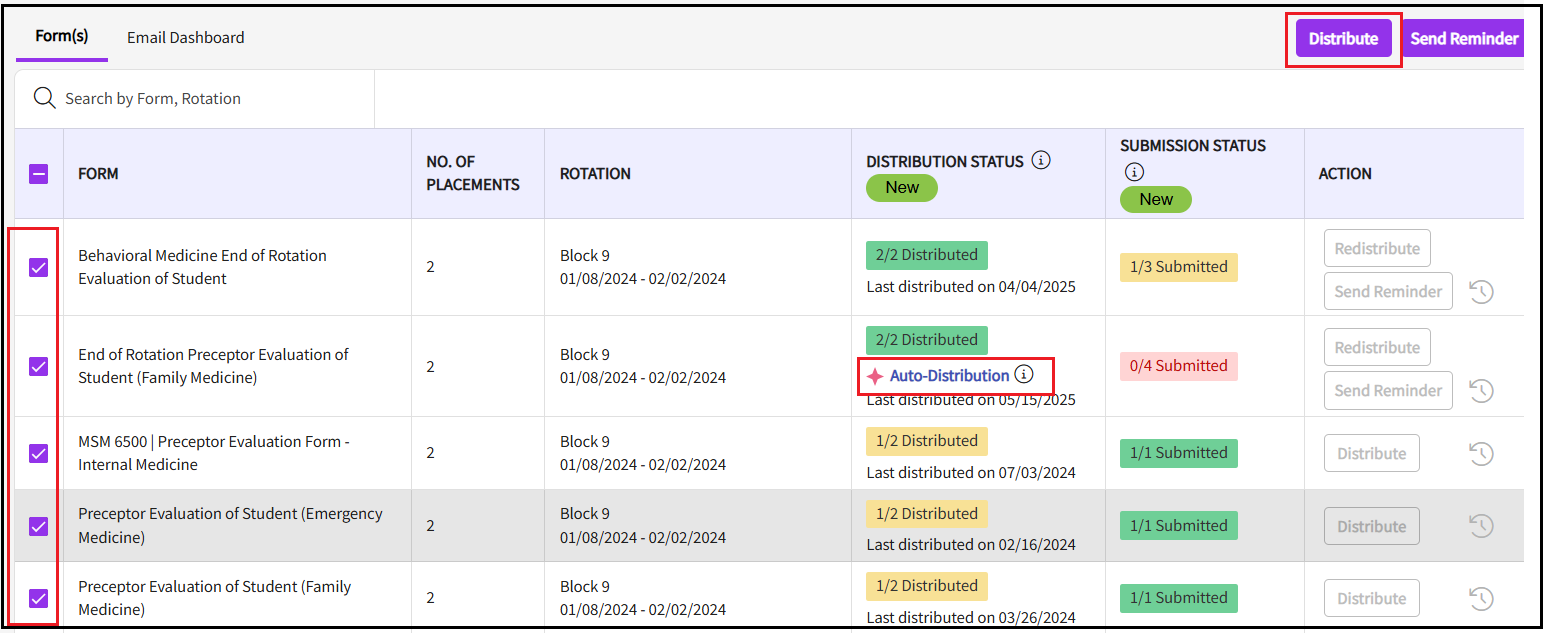Focus the Search by Form, Rotation field

click(210, 98)
